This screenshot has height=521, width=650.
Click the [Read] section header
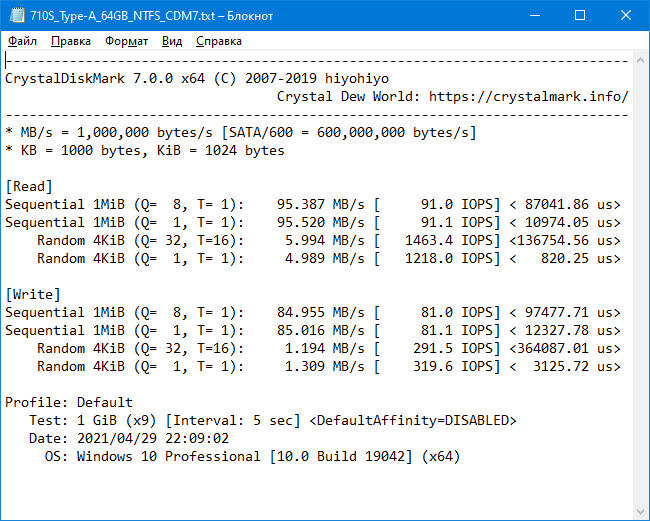(x=29, y=187)
